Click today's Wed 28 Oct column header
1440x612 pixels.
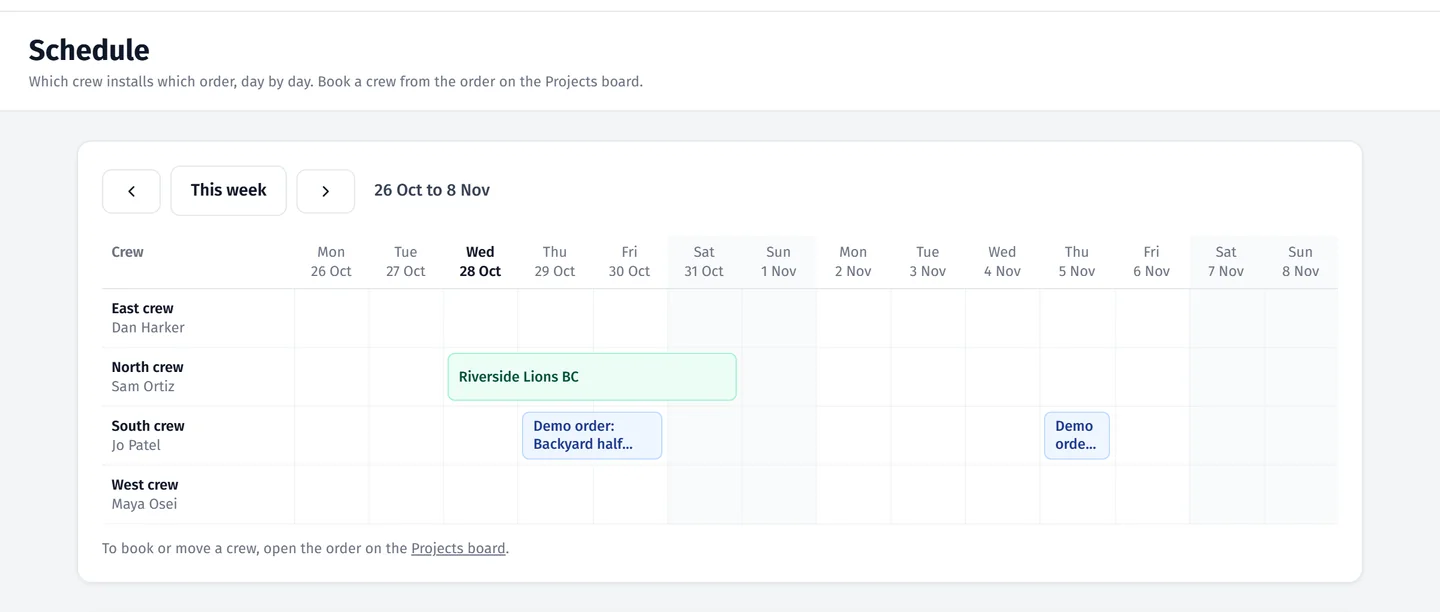480,262
